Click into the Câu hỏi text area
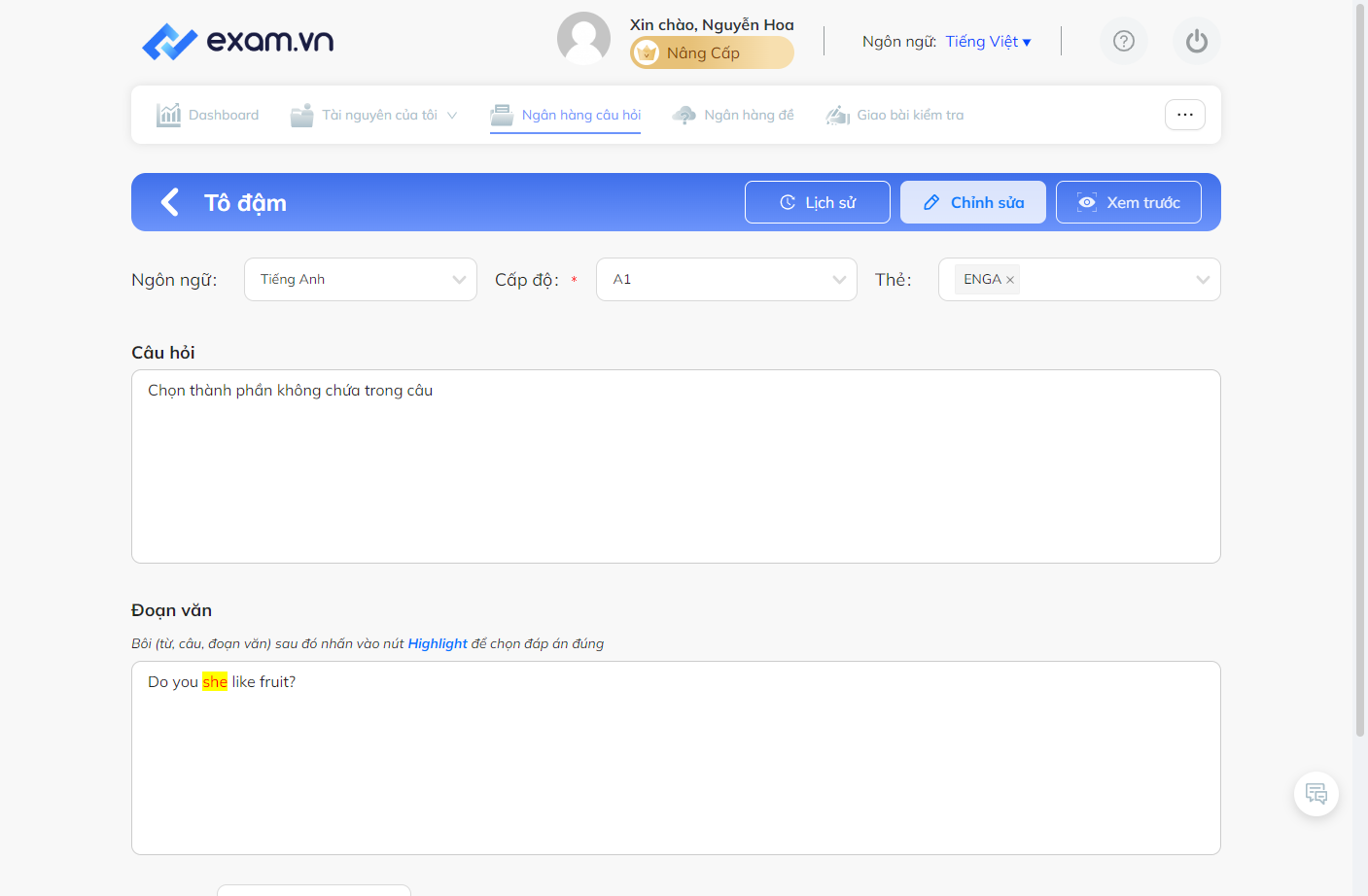The height and width of the screenshot is (896, 1368). pos(676,466)
